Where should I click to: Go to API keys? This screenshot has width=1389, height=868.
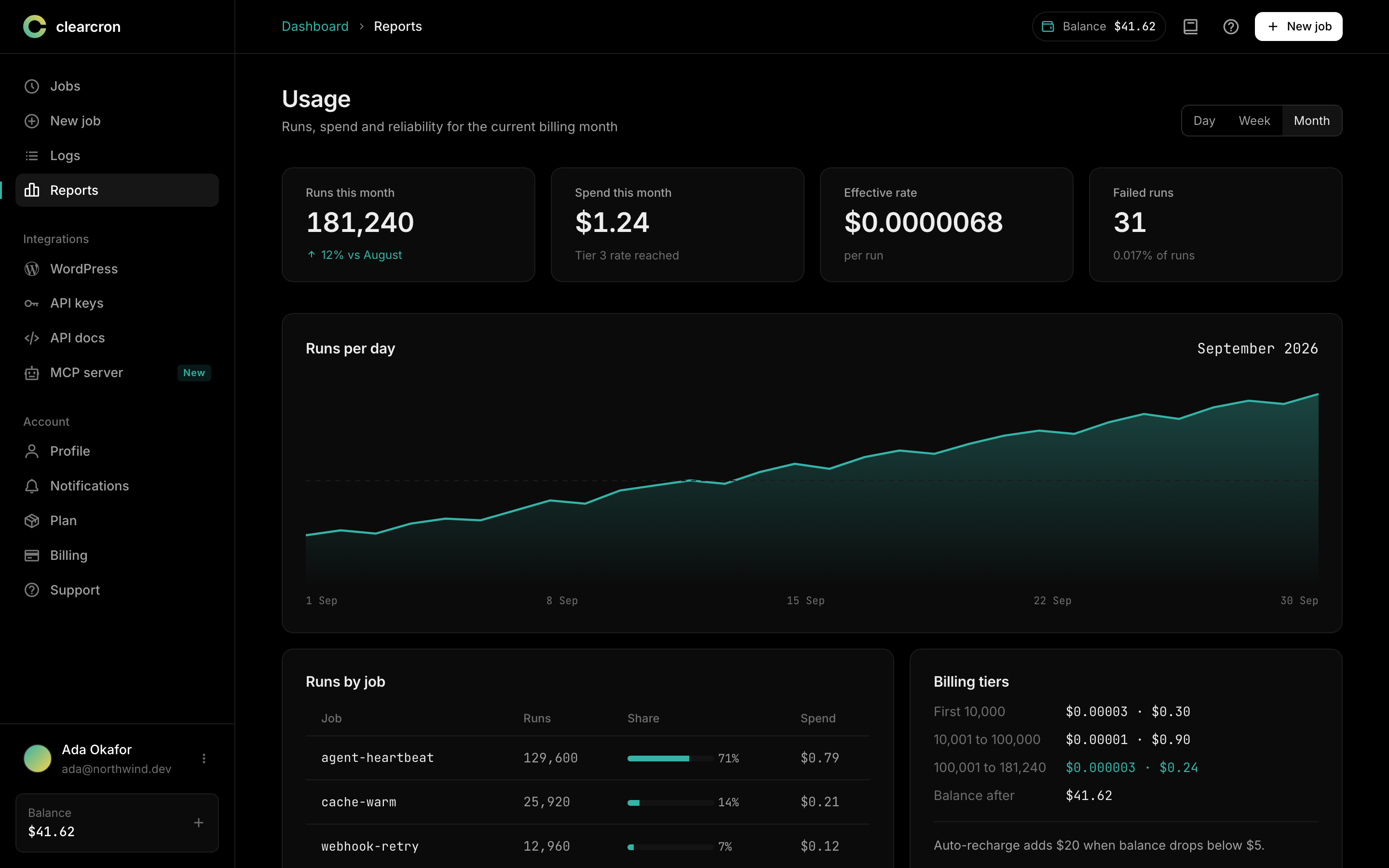coord(117,303)
